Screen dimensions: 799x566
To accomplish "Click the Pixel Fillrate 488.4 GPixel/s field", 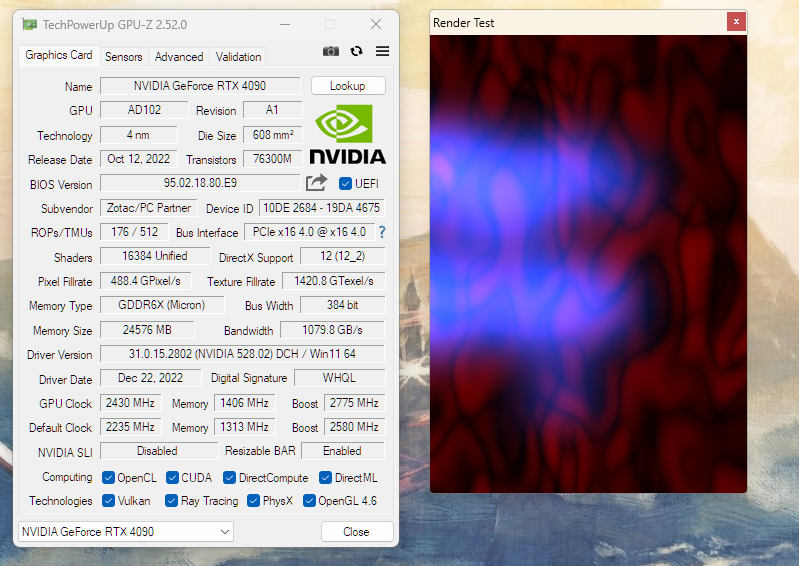I will 146,281.
